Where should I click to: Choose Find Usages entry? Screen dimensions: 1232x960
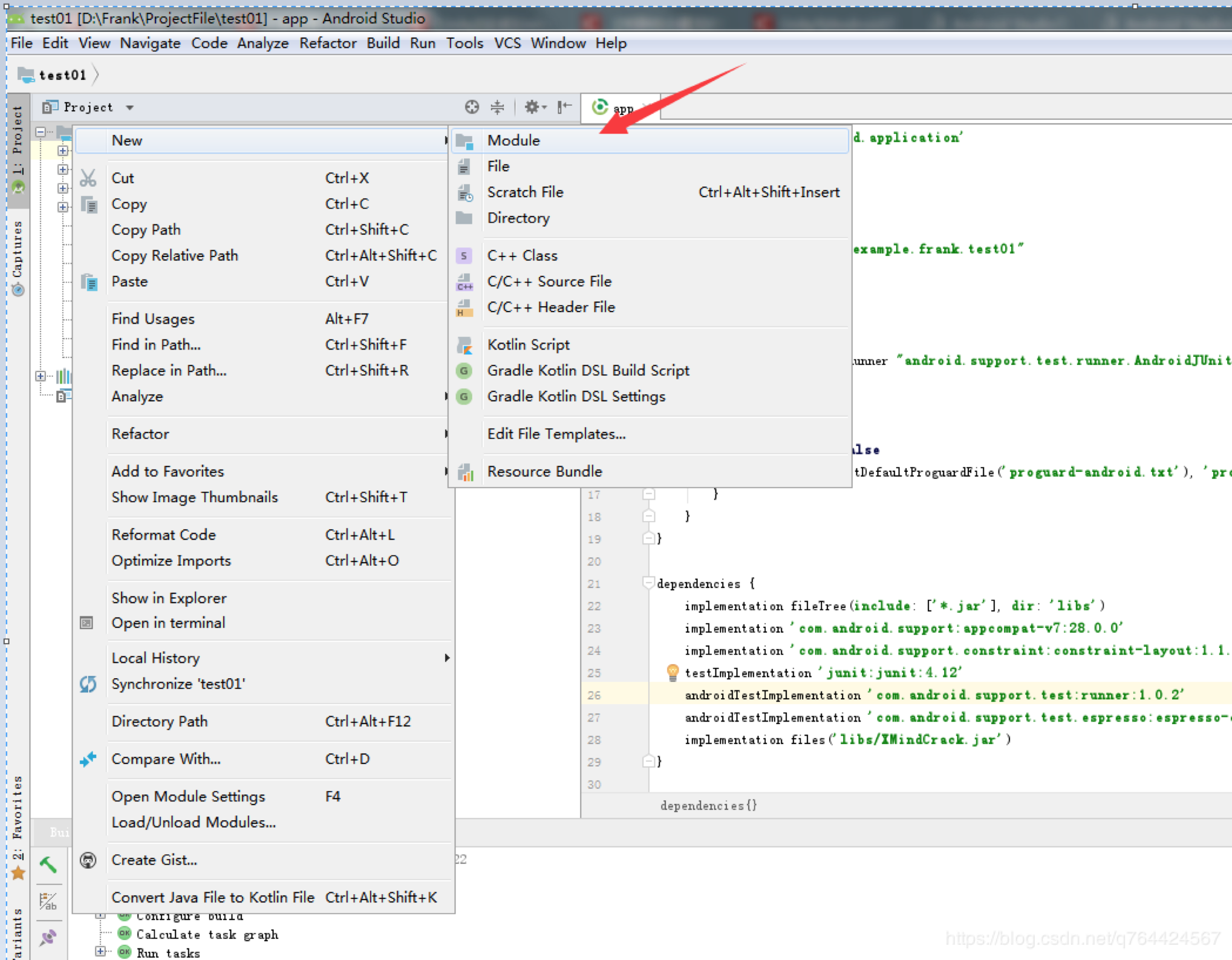click(262, 319)
